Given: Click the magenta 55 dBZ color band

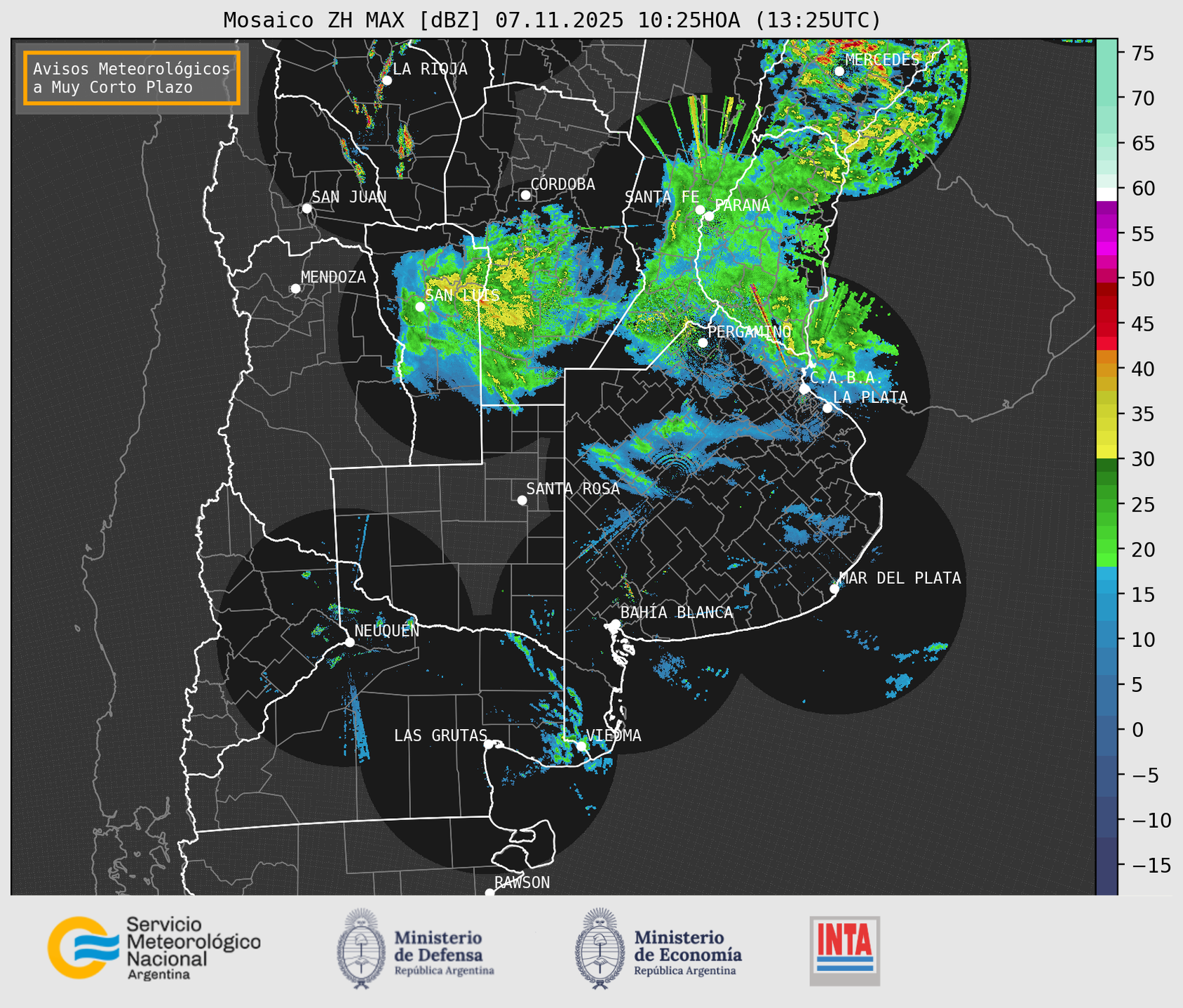Looking at the screenshot, I should point(1107,233).
